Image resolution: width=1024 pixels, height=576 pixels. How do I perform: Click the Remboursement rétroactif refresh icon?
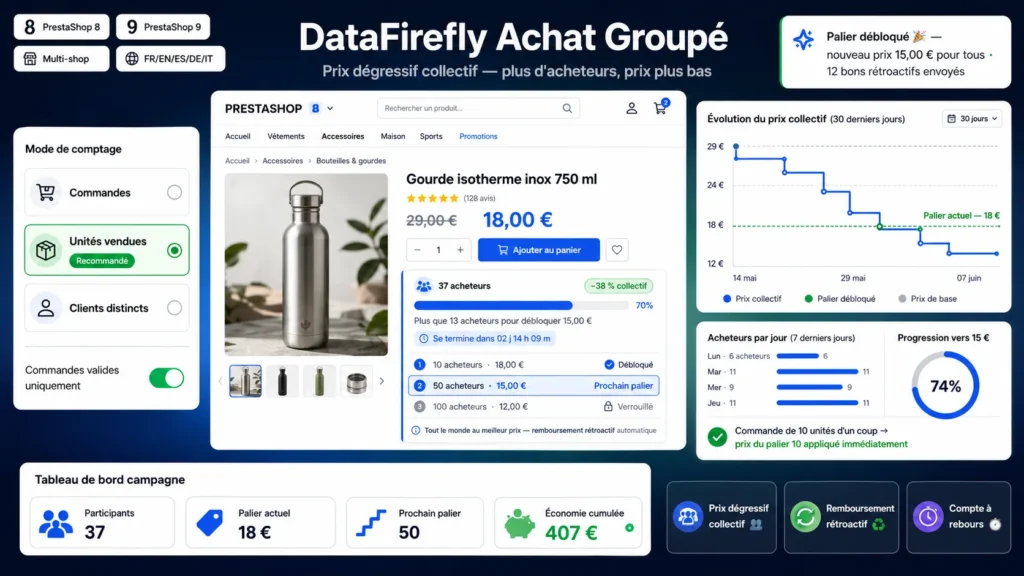coord(805,517)
